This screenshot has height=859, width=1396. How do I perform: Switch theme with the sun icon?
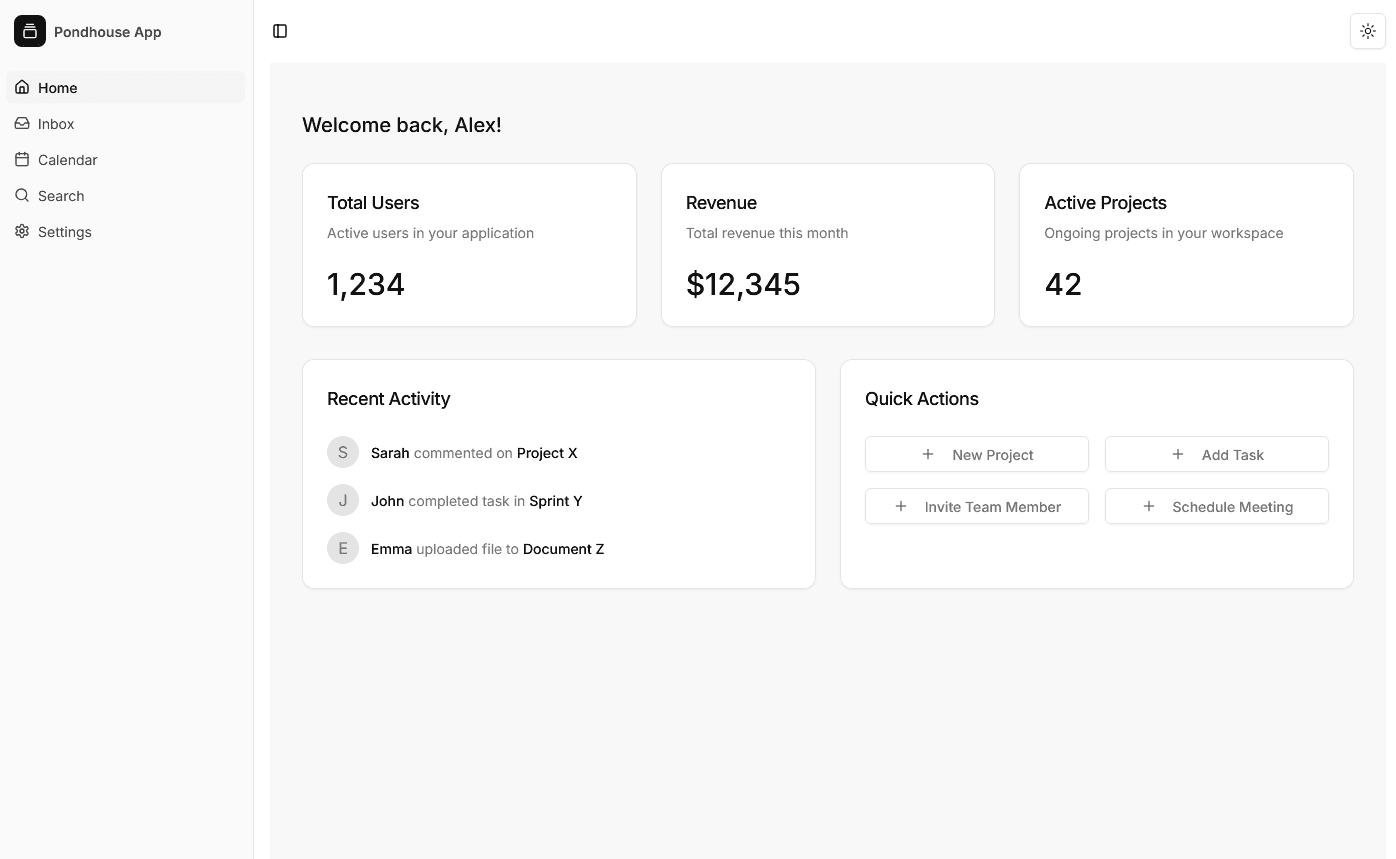(1367, 31)
